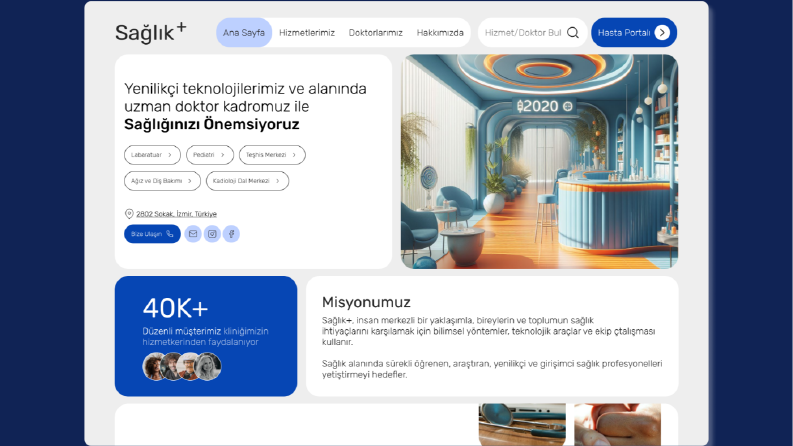Click the Düzenli müşterimiz text
This screenshot has width=793, height=446.
(182, 331)
